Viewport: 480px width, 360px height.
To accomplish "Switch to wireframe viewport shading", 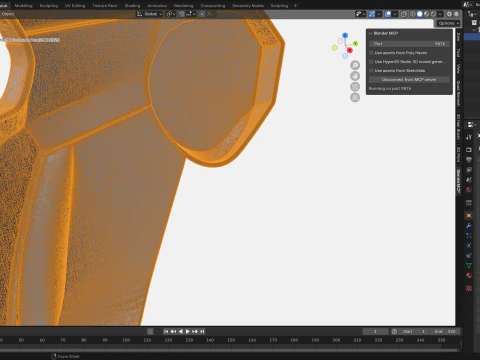I will (x=413, y=14).
